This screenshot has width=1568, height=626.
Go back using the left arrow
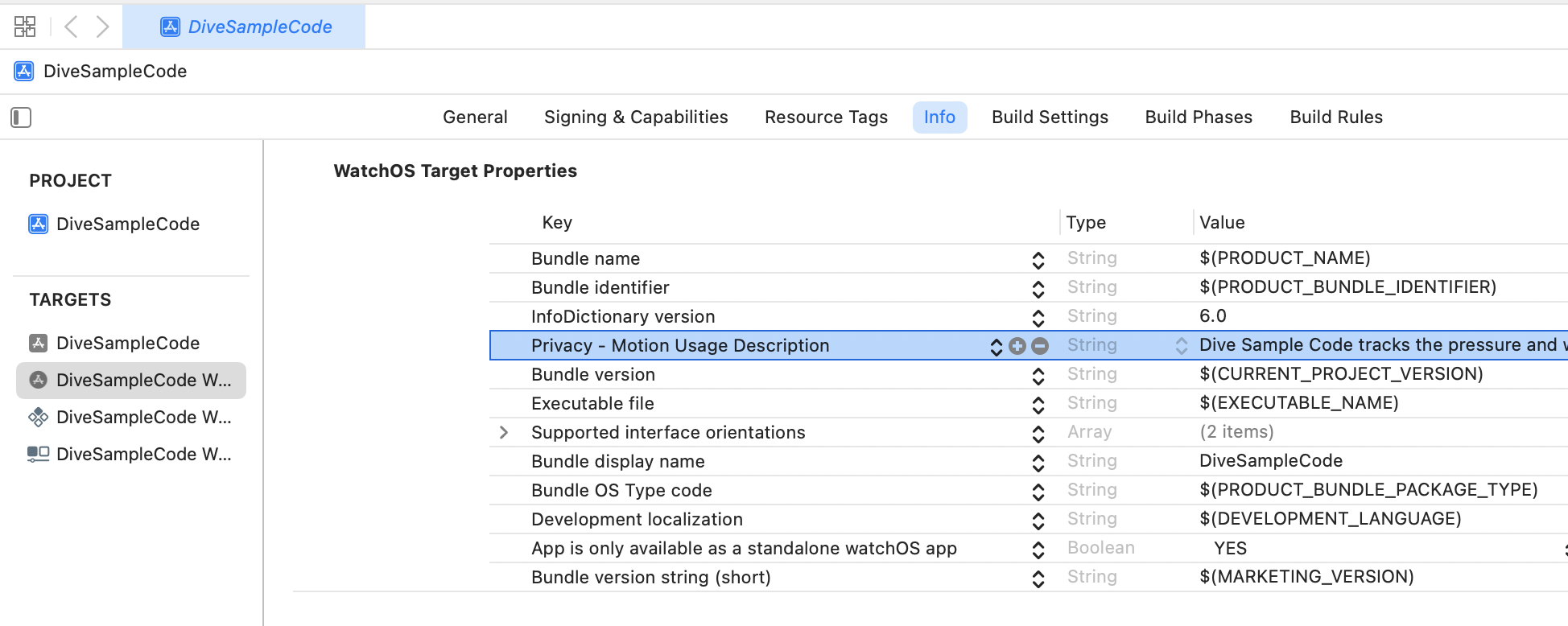tap(71, 27)
